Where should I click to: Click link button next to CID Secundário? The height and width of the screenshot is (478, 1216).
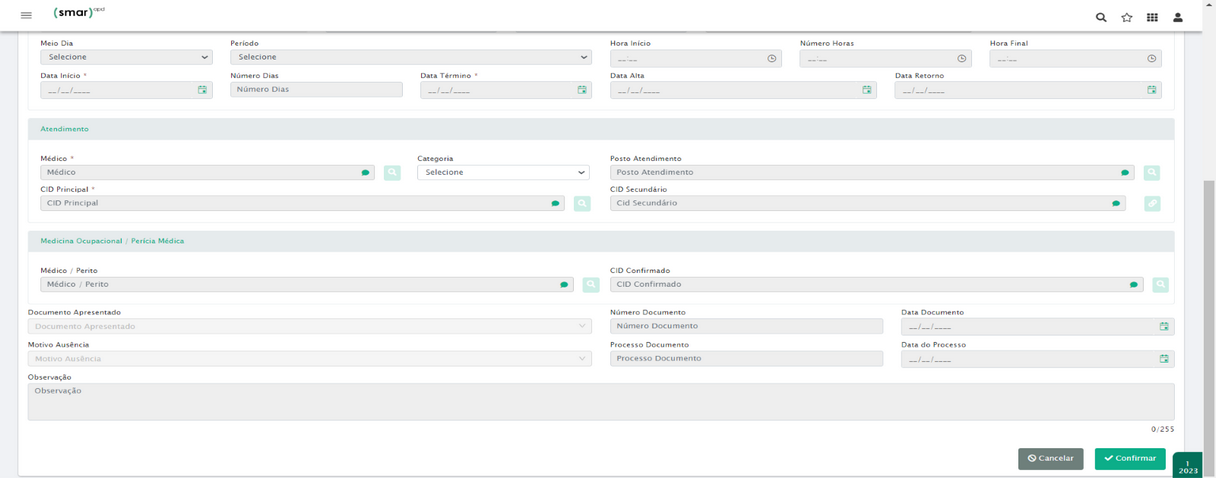1152,203
